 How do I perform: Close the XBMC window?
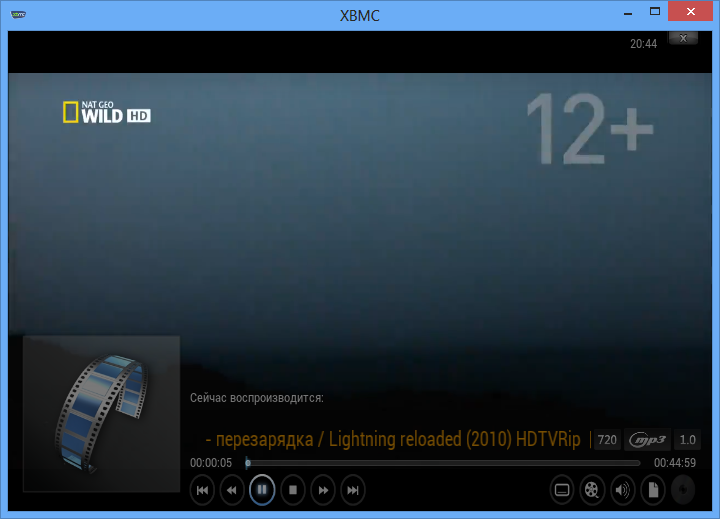tap(691, 11)
